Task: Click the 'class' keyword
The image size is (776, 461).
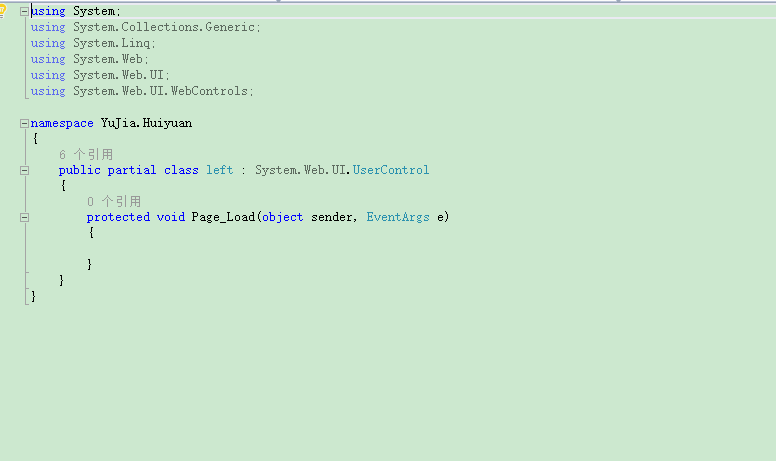Action: point(181,170)
